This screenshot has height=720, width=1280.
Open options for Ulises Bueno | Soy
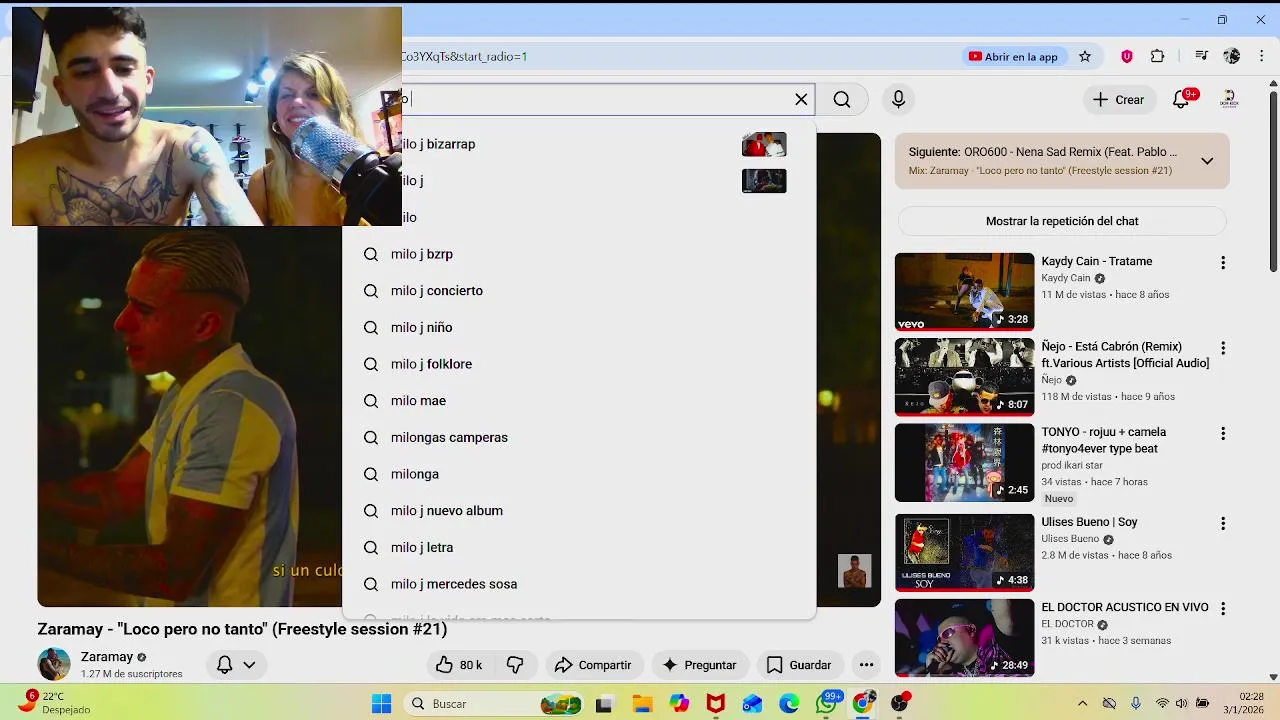[1222, 523]
